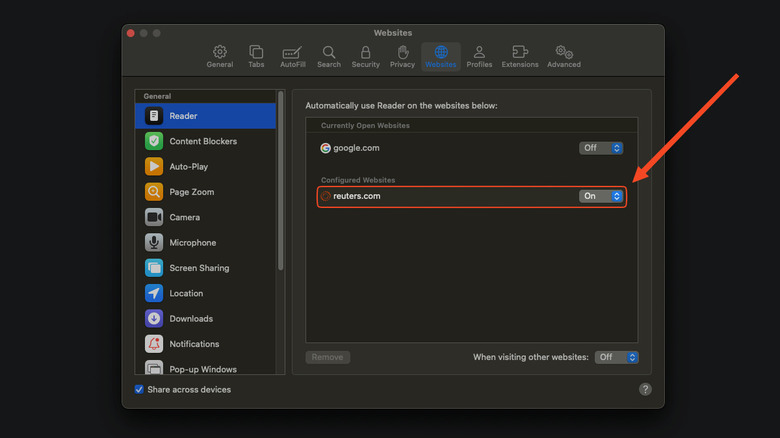Open the General settings tab
Image resolution: width=780 pixels, height=438 pixels.
tap(220, 56)
